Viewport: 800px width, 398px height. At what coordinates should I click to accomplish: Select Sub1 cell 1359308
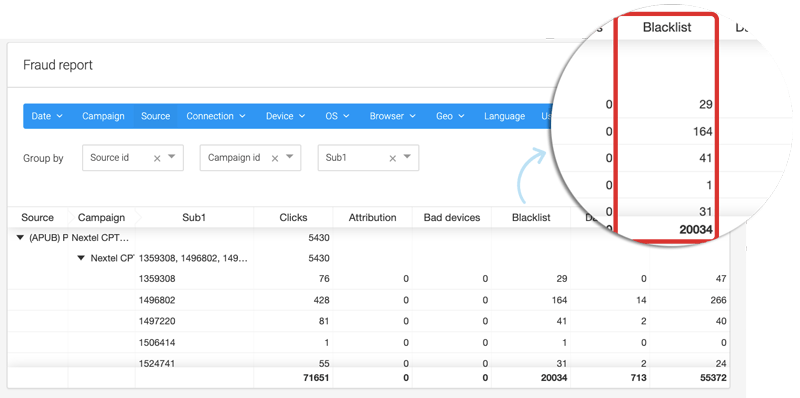[157, 279]
